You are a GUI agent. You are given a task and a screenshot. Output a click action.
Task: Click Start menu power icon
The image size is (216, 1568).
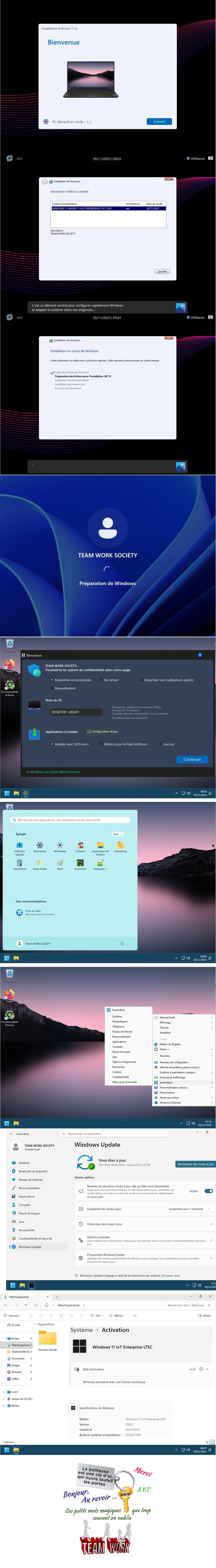122,944
